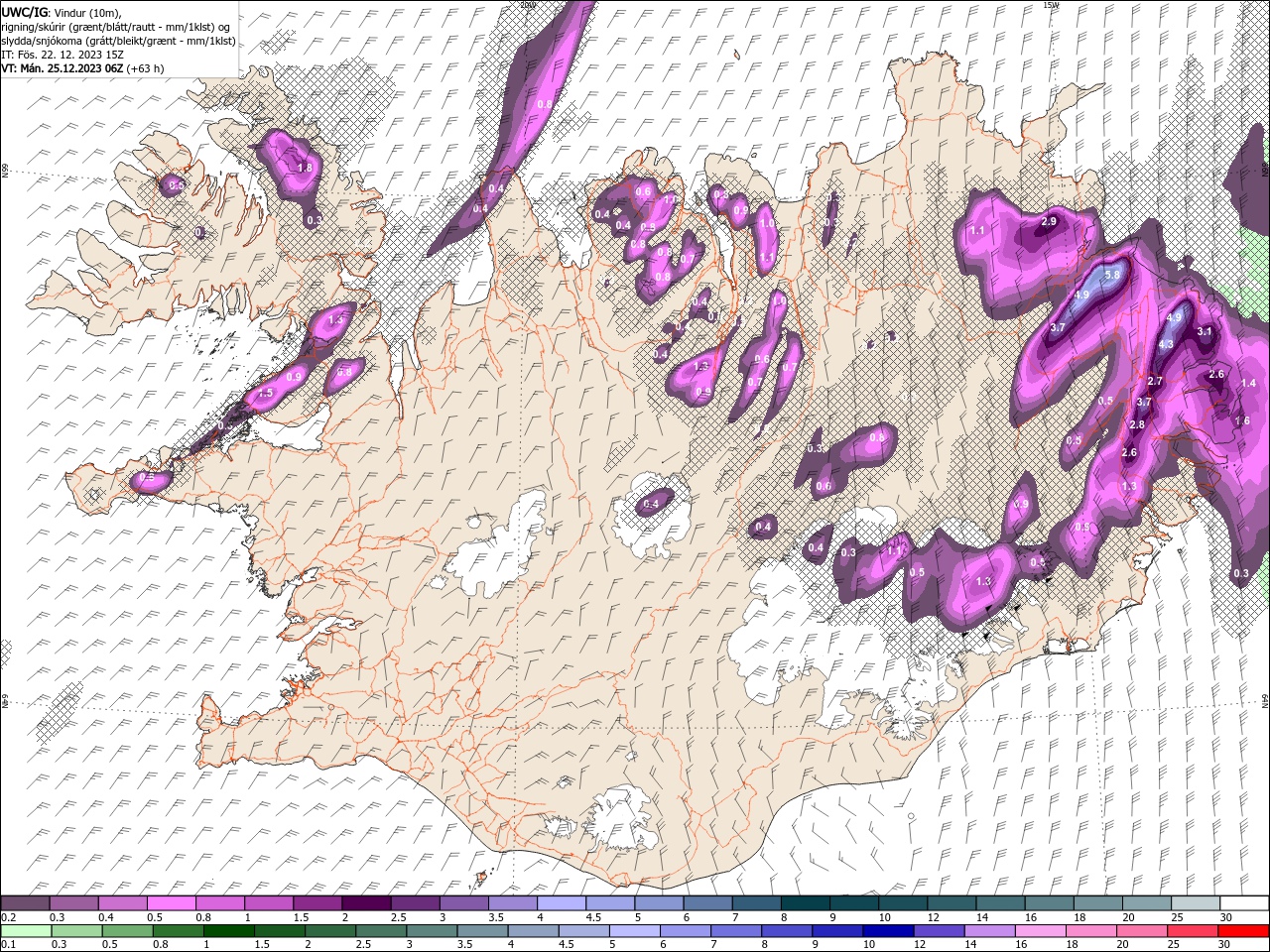The width and height of the screenshot is (1270, 952).
Task: Click the 0.1 label under the rain legend
Action: pyautogui.click(x=7, y=945)
